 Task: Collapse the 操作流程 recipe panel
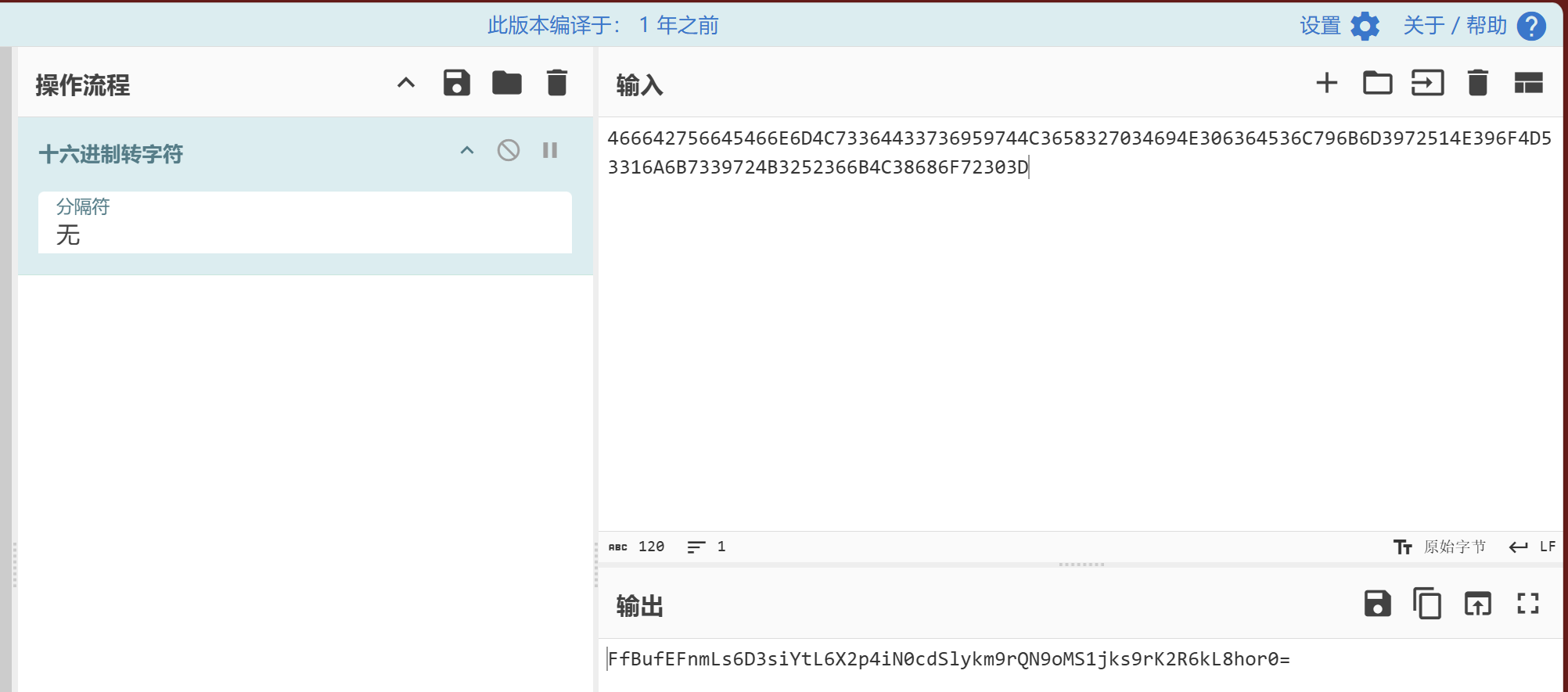(406, 83)
